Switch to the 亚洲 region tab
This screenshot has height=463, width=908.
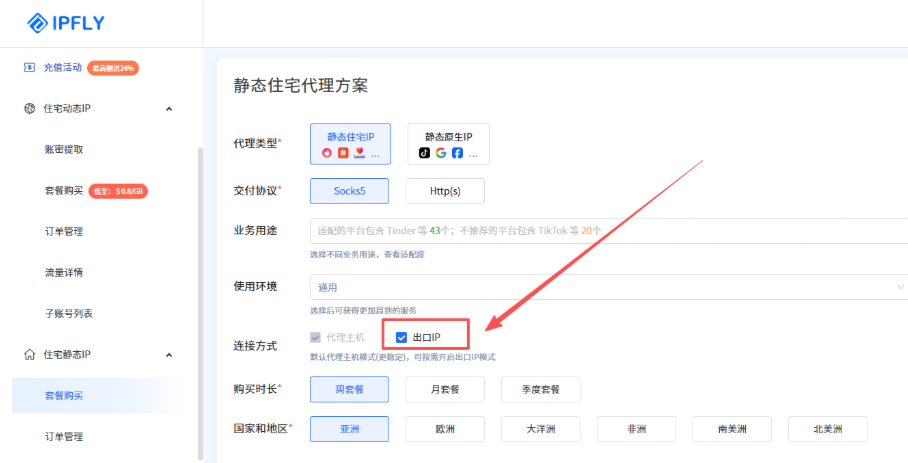pyautogui.click(x=349, y=429)
